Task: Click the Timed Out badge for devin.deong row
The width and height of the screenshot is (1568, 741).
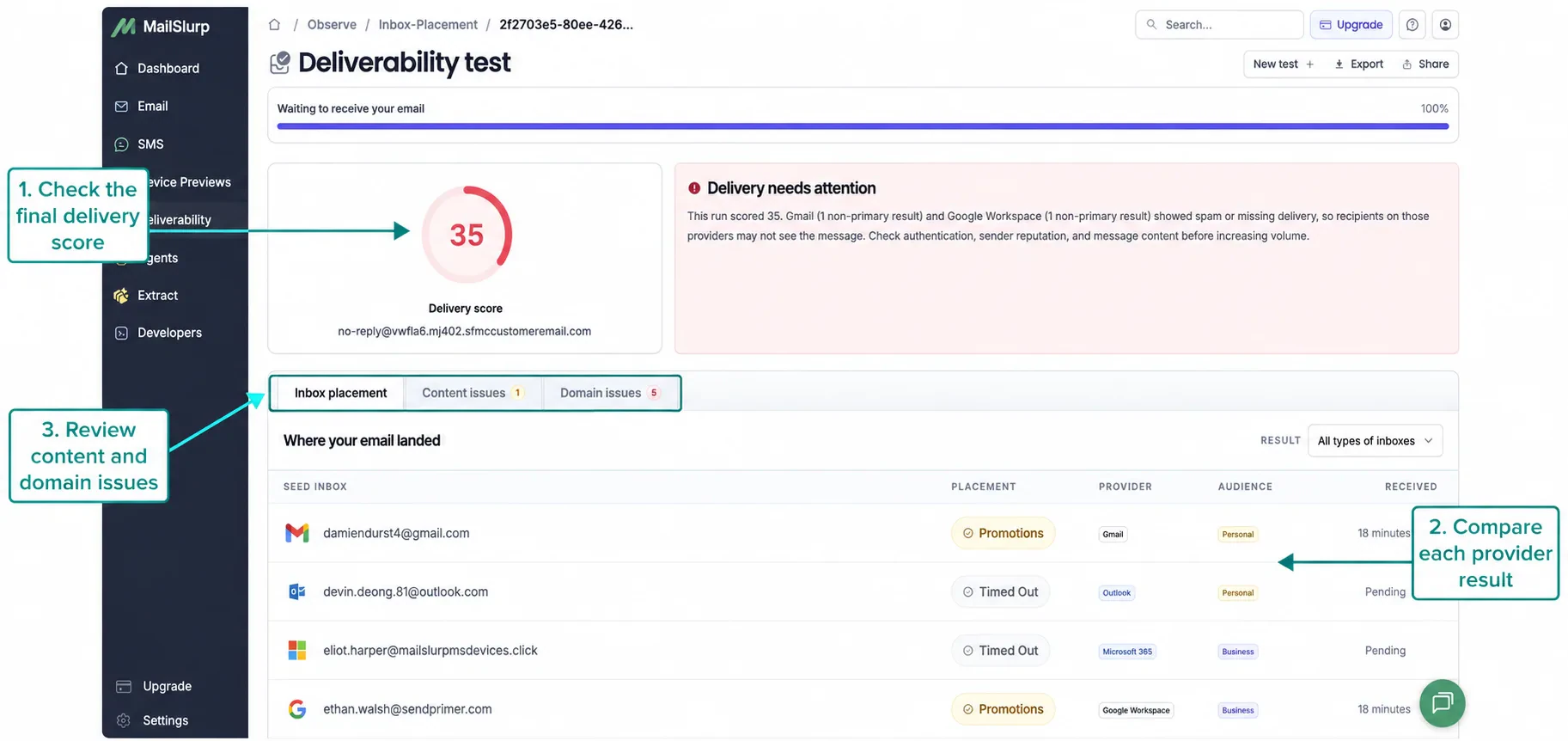Action: pyautogui.click(x=1000, y=592)
